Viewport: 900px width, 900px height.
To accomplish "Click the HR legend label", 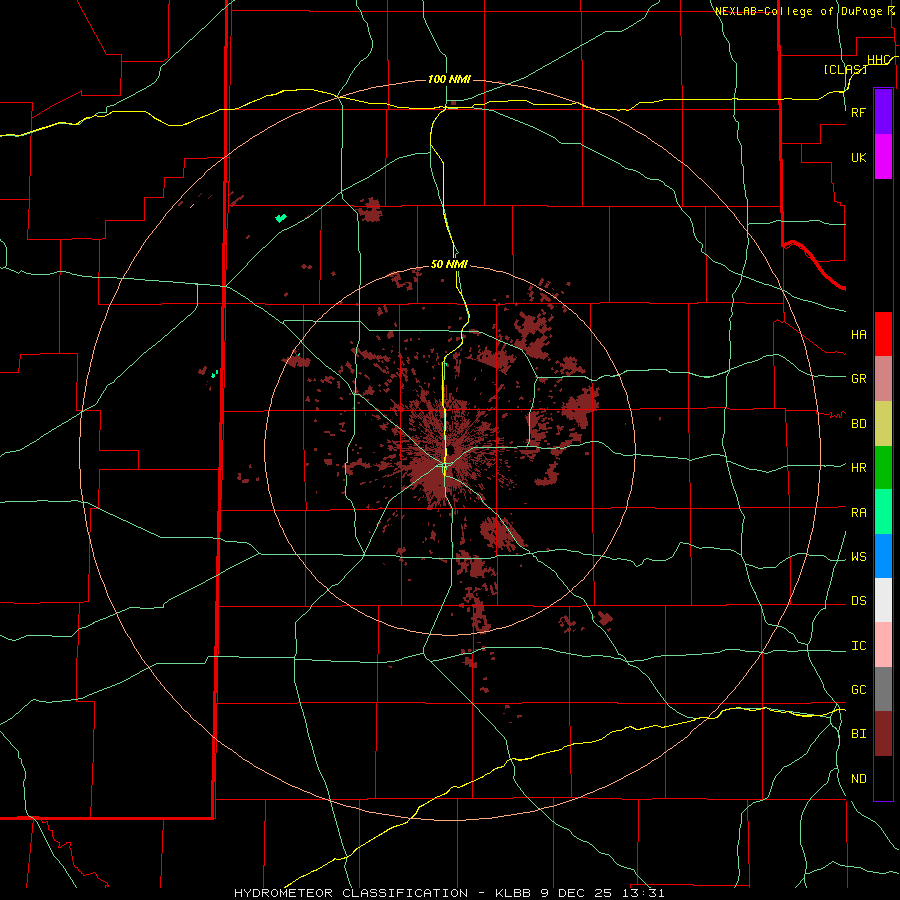I will 858,468.
